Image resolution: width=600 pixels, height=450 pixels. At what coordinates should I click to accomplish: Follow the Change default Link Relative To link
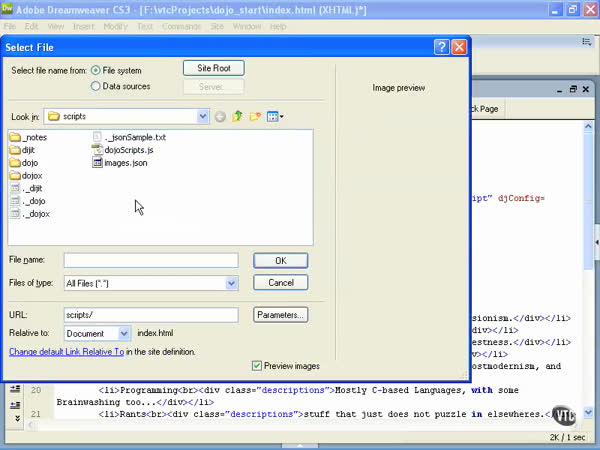click(x=66, y=352)
